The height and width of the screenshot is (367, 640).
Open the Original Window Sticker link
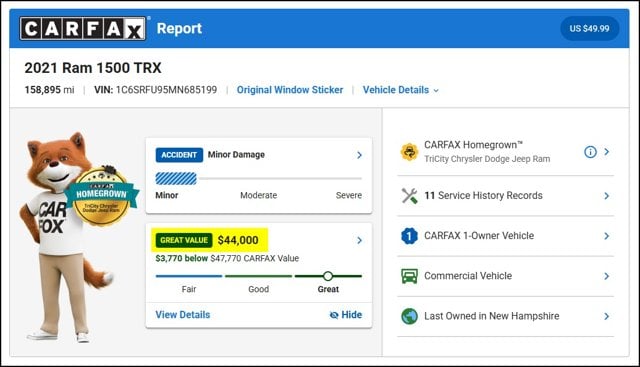pyautogui.click(x=290, y=90)
